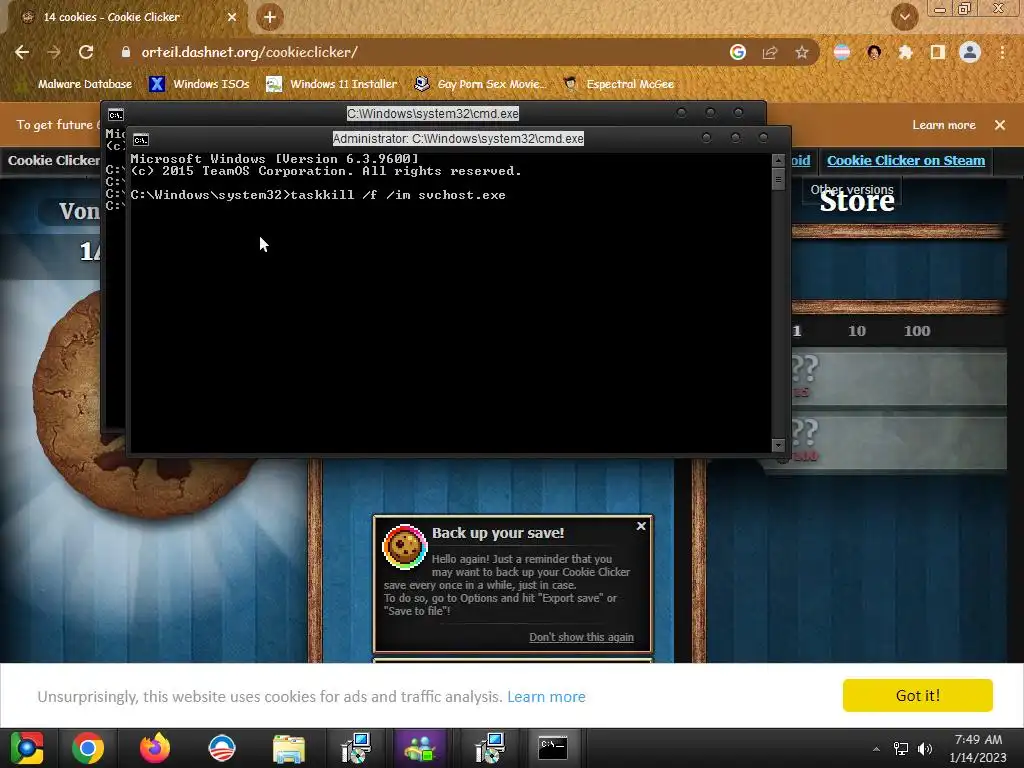Launch Chrome from the taskbar
1024x768 pixels.
click(x=88, y=748)
